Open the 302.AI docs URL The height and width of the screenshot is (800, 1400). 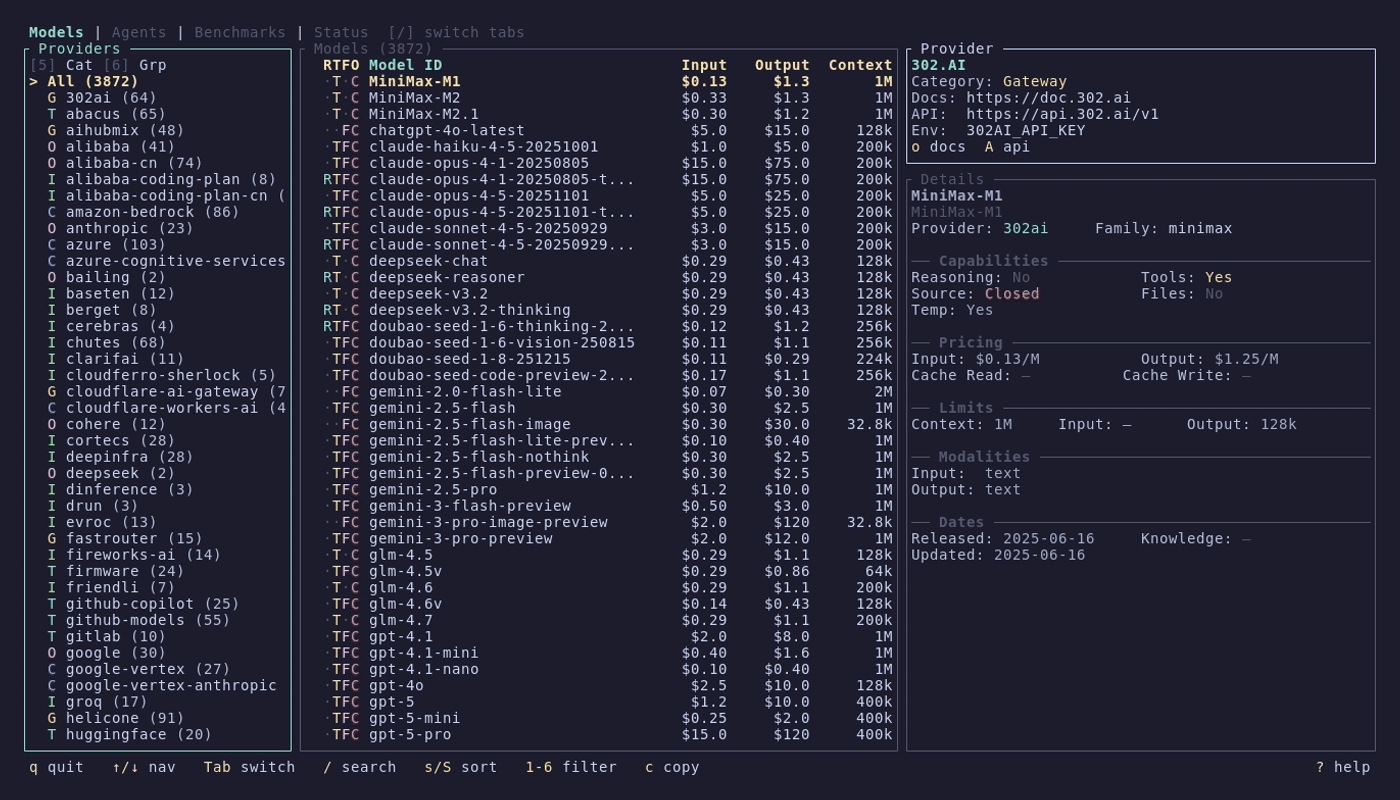tap(1049, 98)
